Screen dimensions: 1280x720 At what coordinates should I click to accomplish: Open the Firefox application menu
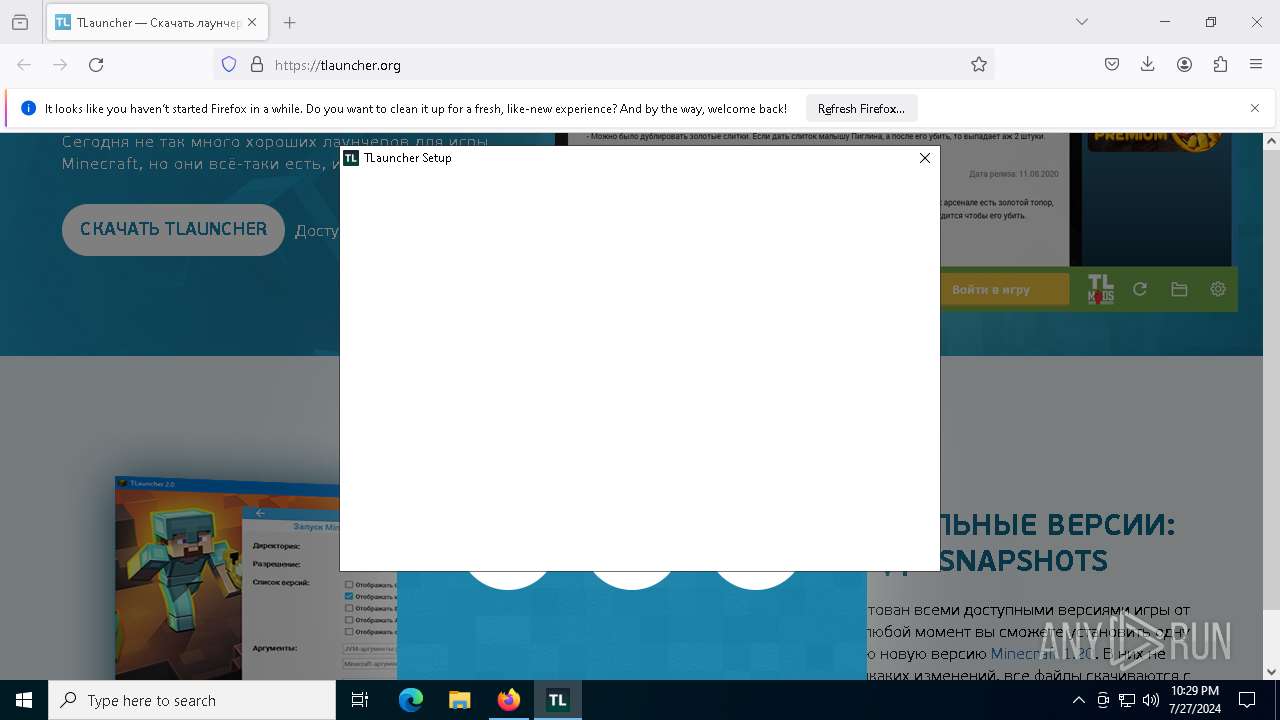click(1256, 65)
